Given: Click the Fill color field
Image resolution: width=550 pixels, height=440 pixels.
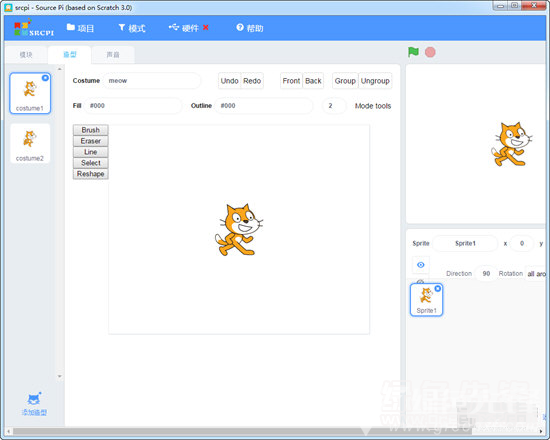Looking at the screenshot, I should [133, 106].
